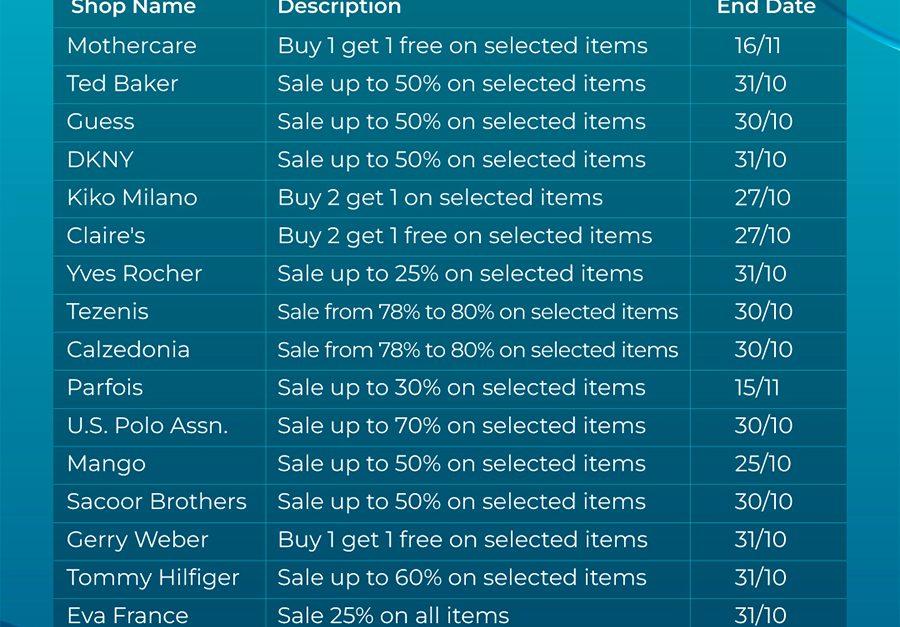Select the DKNY shop entry
Screen dimensions: 900x627
point(100,160)
